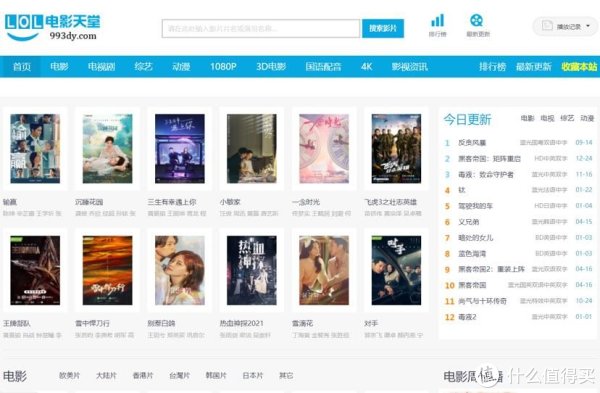This screenshot has height=393, width=600.
Task: Open the ranking bar-chart icon
Action: tap(437, 21)
